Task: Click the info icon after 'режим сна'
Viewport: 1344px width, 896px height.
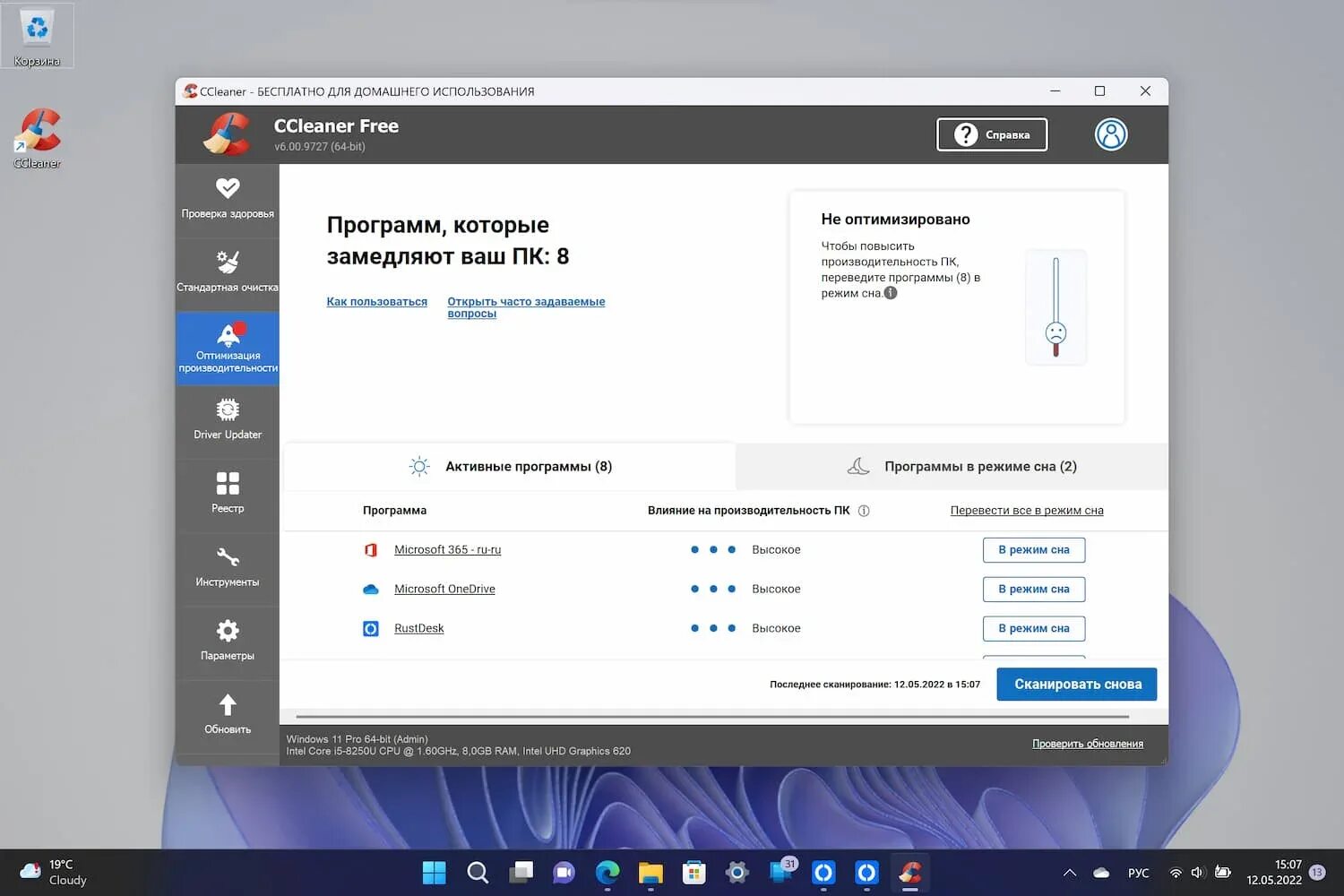Action: 891,293
